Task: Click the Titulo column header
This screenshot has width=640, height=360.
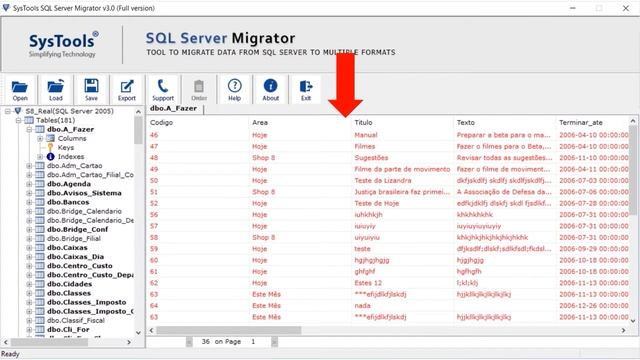Action: click(x=402, y=122)
